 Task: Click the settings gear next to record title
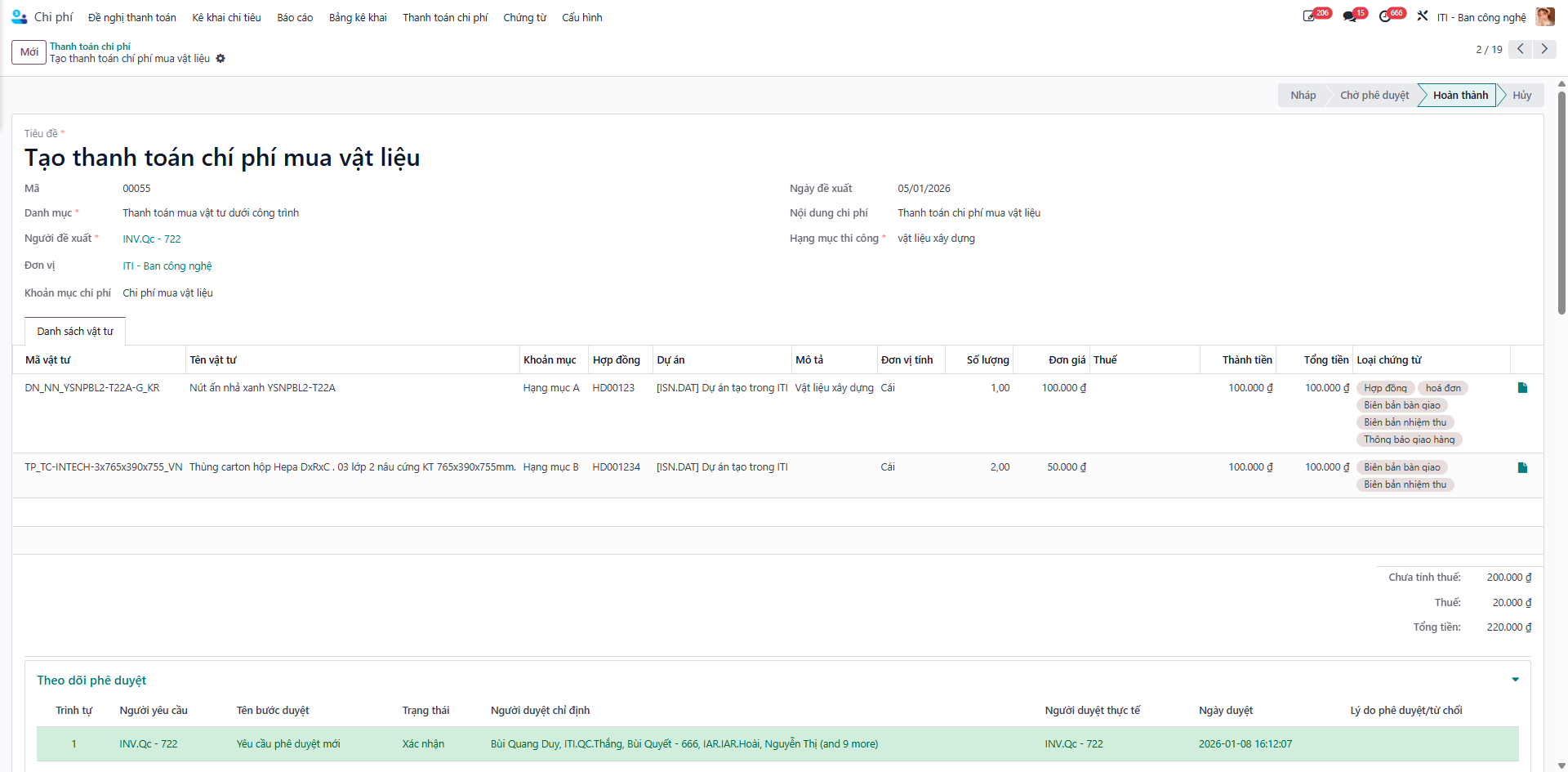(x=220, y=59)
